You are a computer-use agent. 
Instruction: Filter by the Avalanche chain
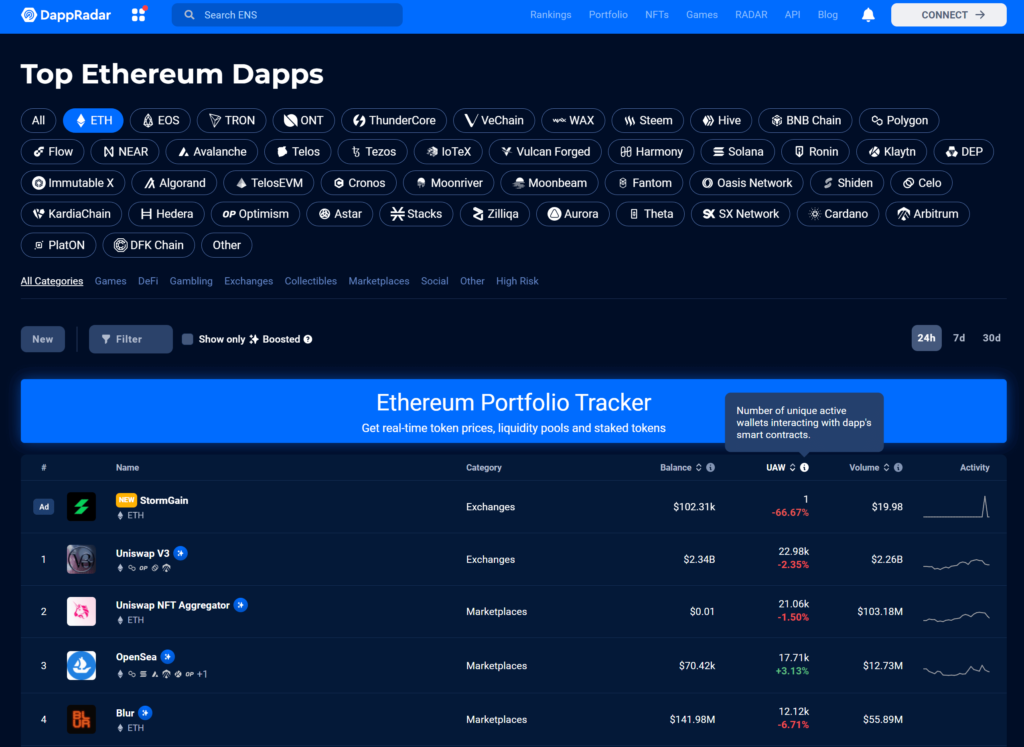(x=212, y=151)
